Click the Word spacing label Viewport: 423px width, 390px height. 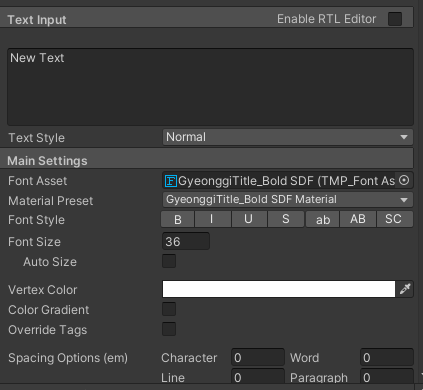point(304,358)
